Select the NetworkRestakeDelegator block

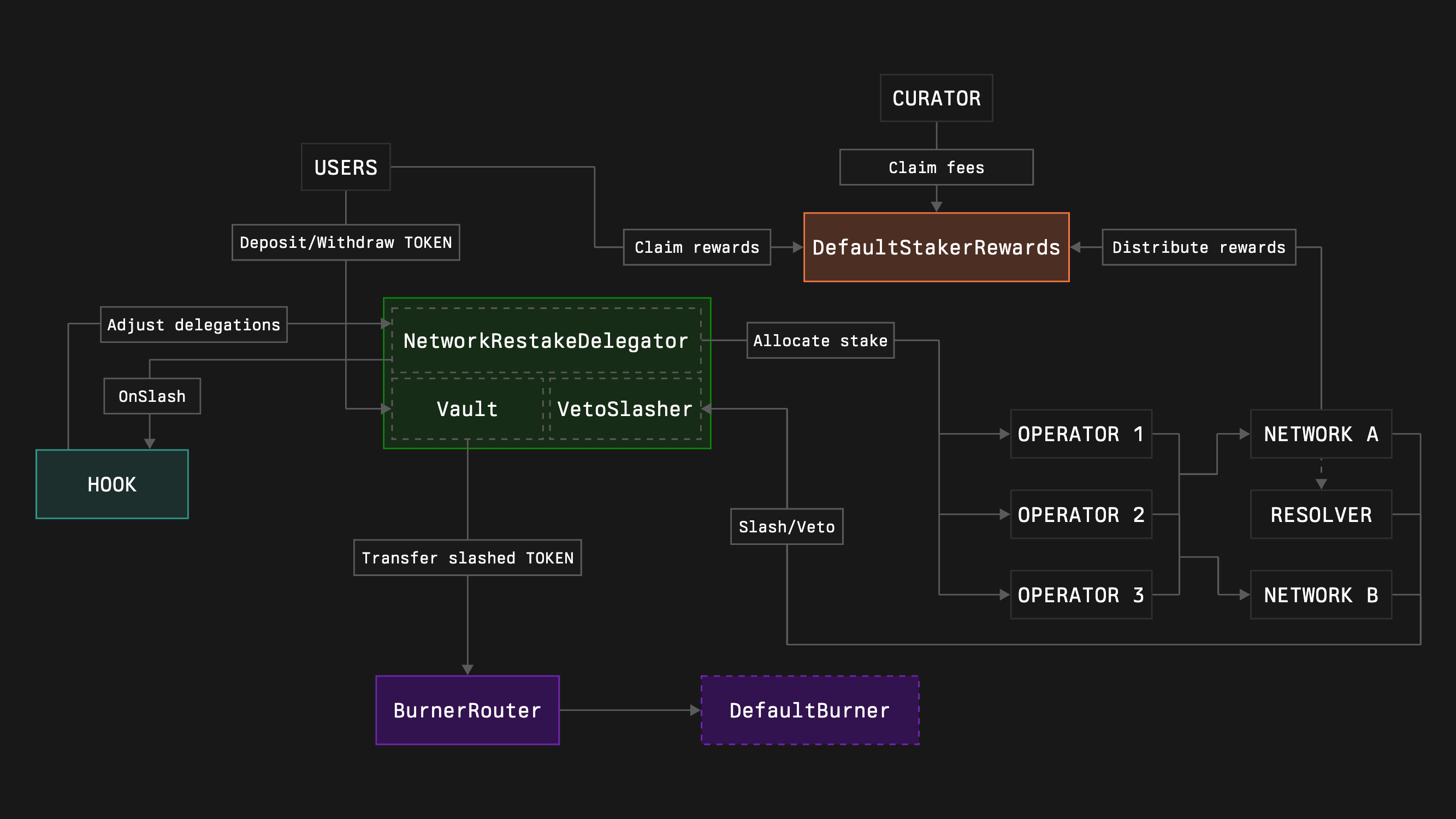(546, 340)
